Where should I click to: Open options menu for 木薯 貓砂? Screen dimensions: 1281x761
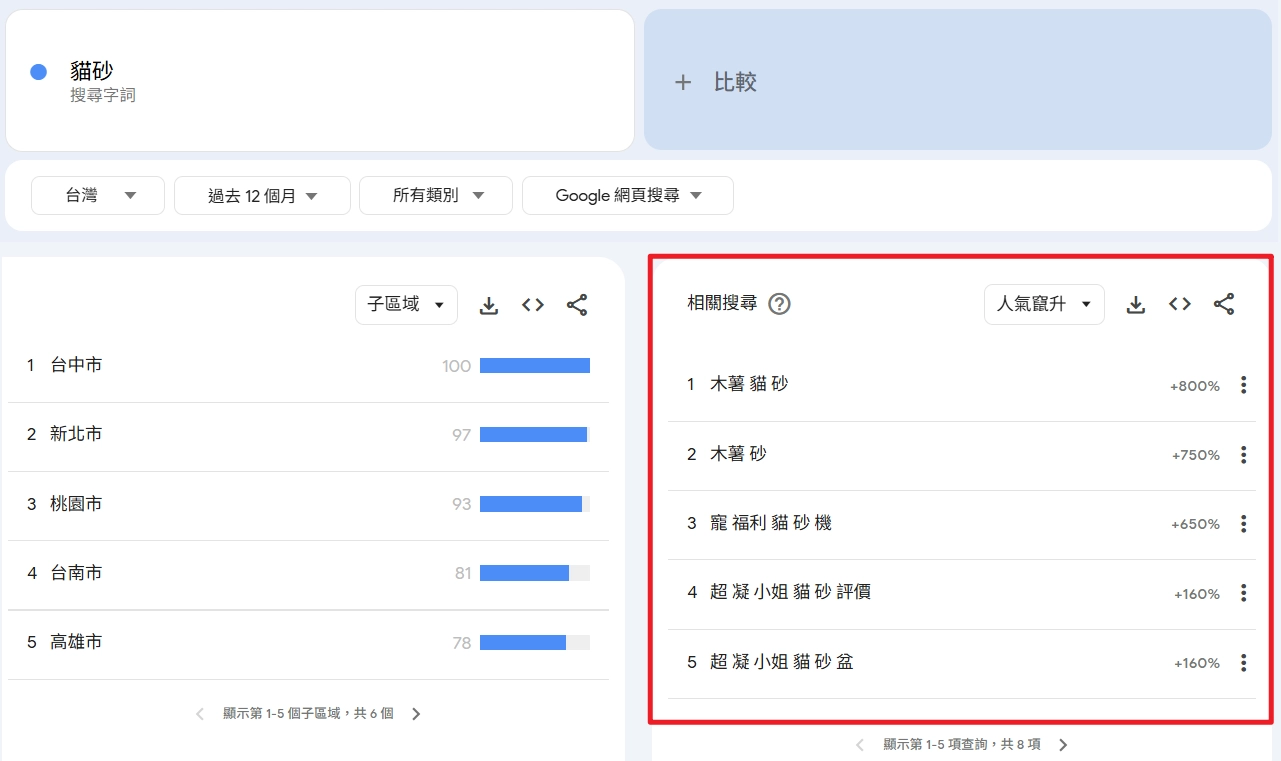[1243, 385]
